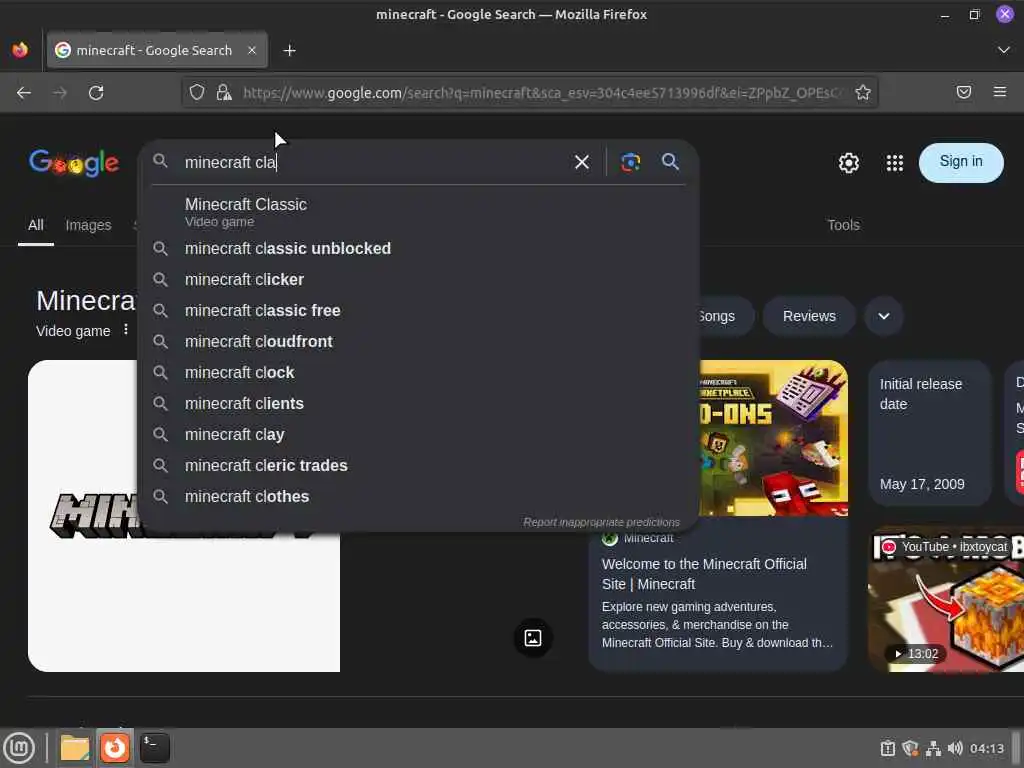Click the Sign in button
This screenshot has height=768, width=1024.
pos(961,163)
